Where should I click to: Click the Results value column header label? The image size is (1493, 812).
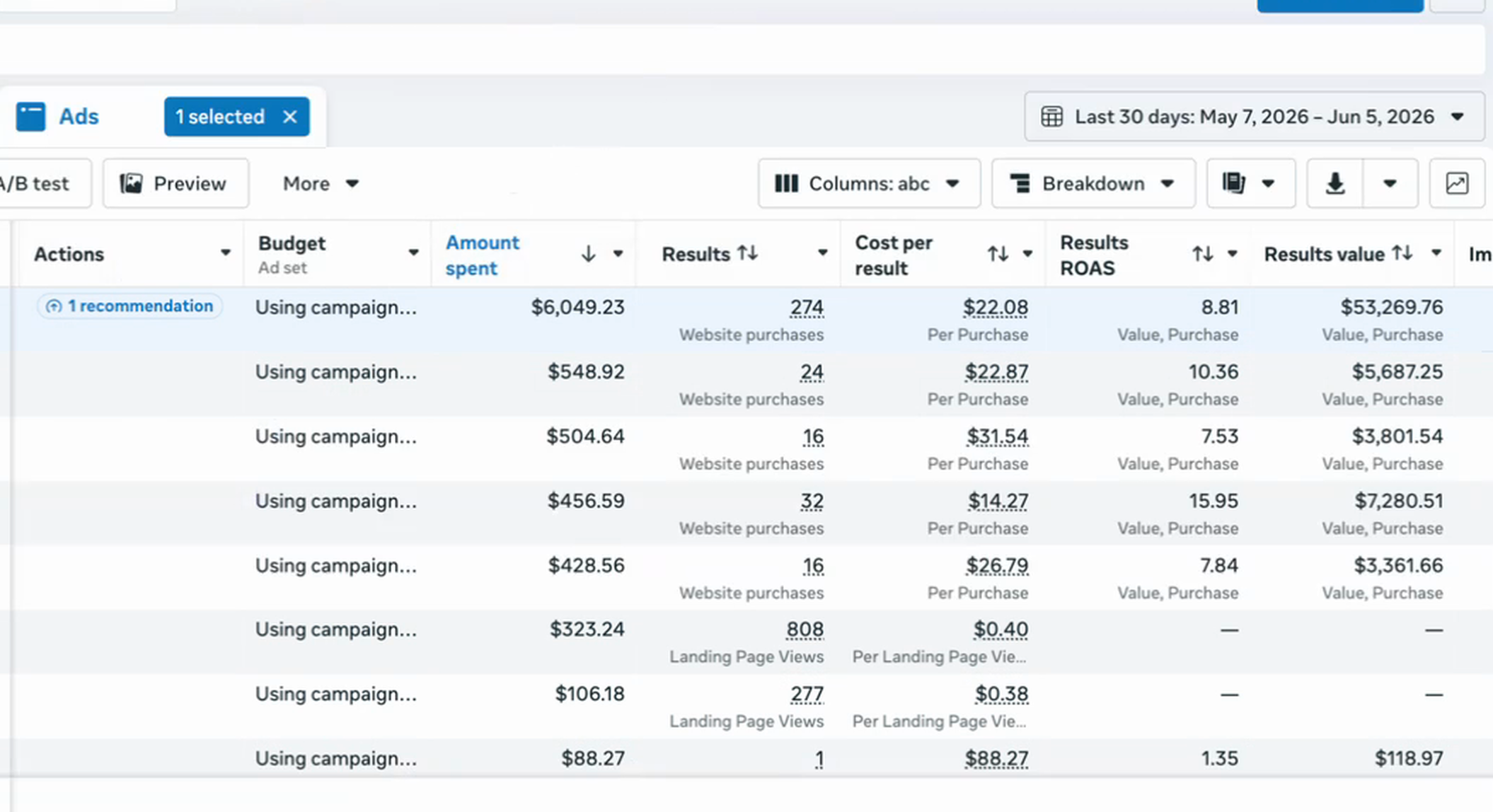click(x=1324, y=255)
